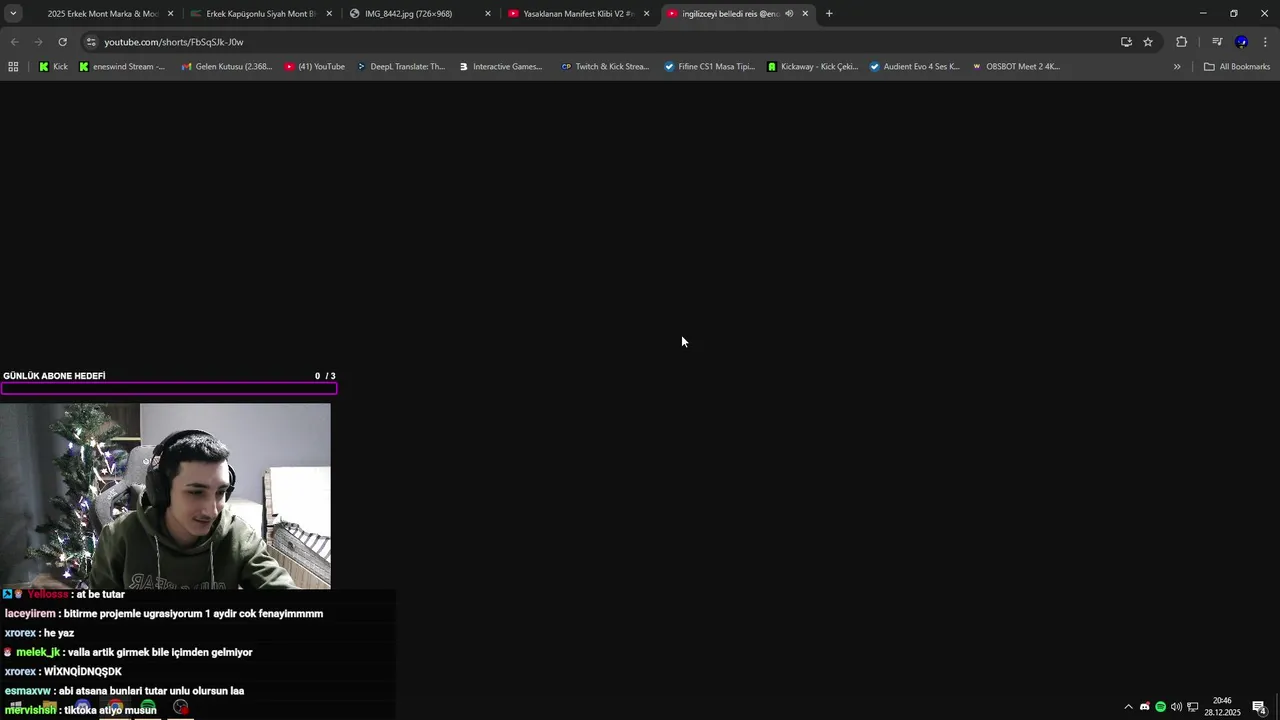Click esmaxvw's chat message
Screen dimensions: 1280x720
pos(124,691)
